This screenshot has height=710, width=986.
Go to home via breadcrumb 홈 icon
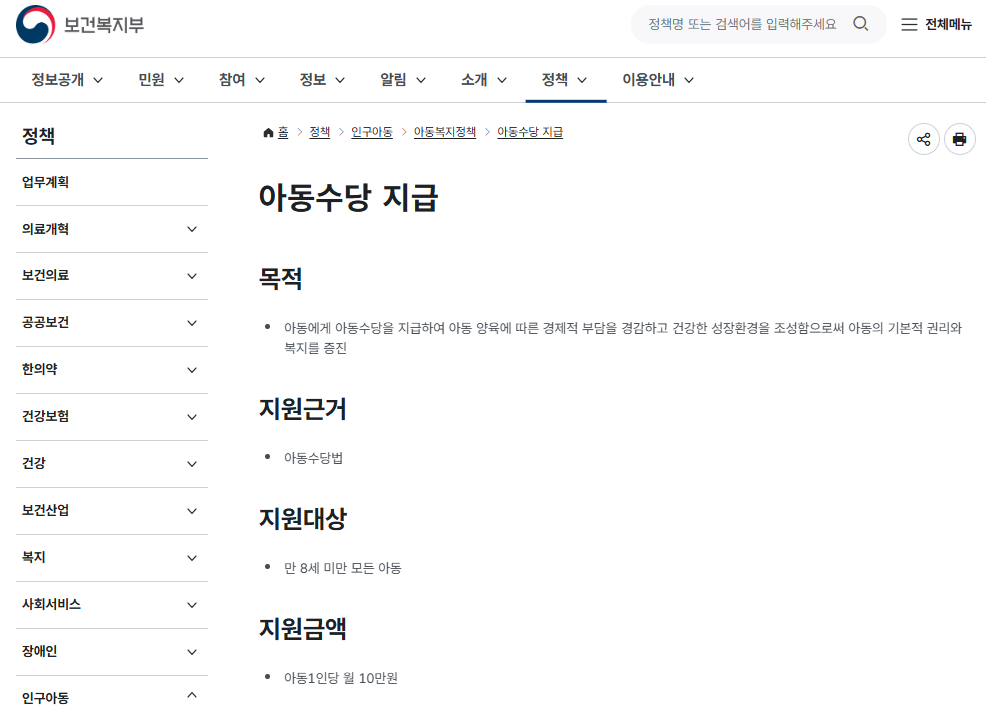[x=275, y=132]
